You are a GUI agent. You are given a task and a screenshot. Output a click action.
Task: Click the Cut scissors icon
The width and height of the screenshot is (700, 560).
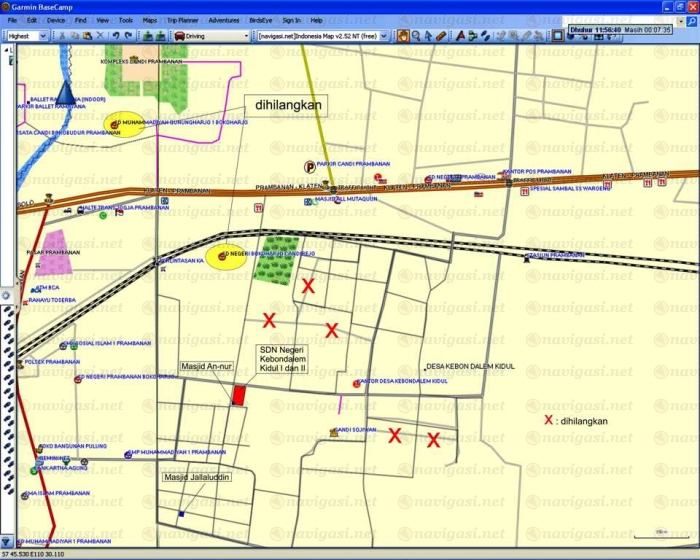[62, 36]
